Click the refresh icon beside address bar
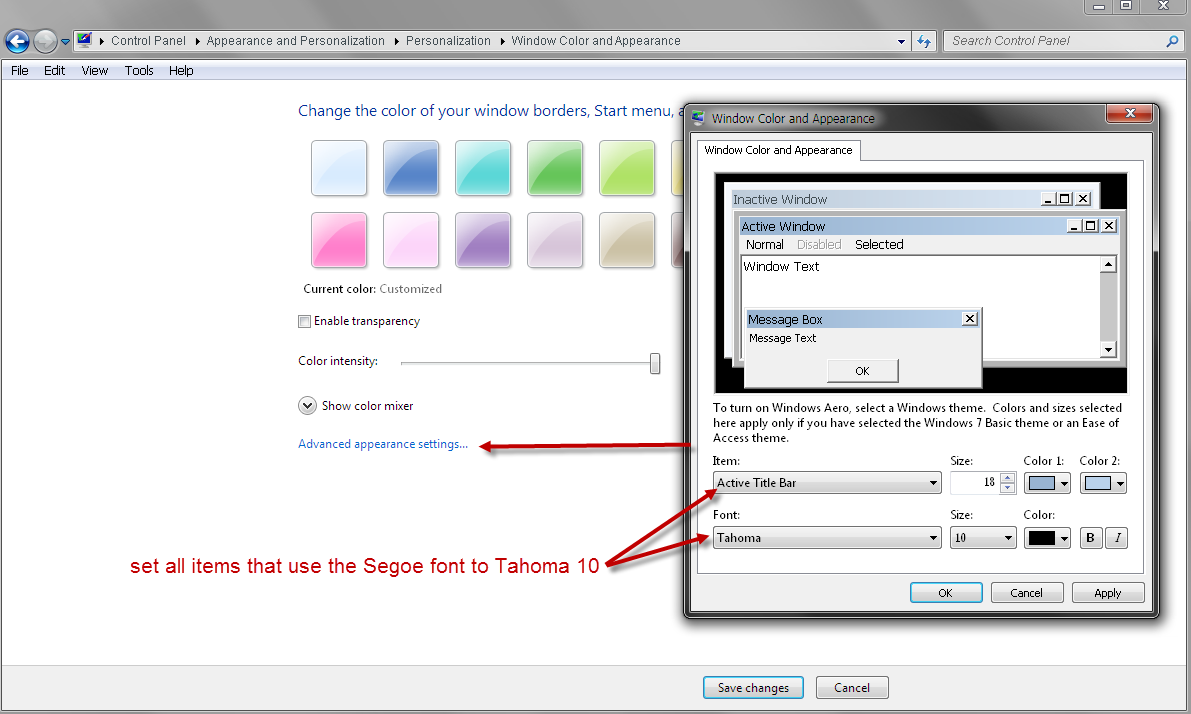Image resolution: width=1191 pixels, height=714 pixels. (x=924, y=41)
